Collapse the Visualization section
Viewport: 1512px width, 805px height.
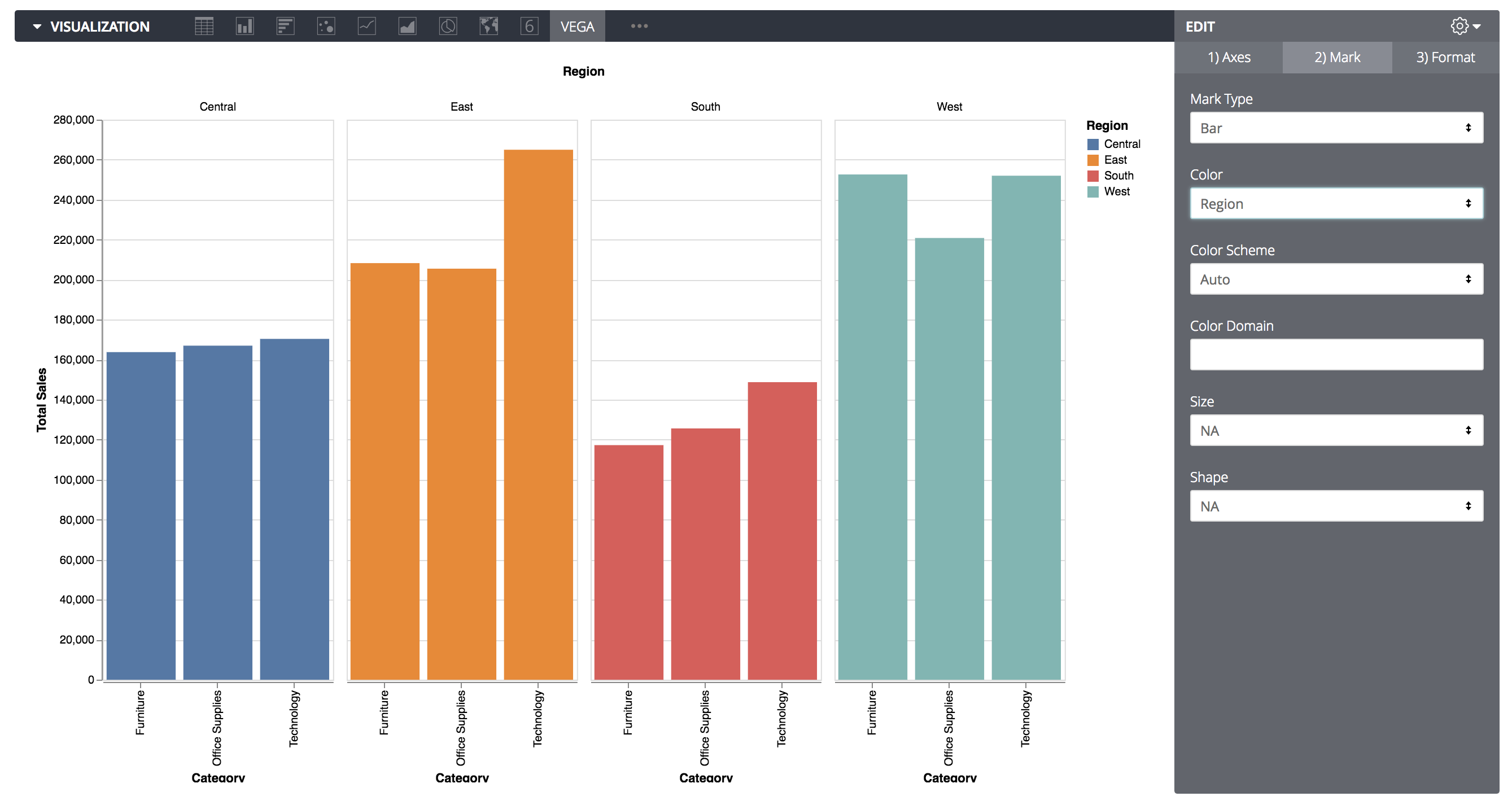[37, 27]
